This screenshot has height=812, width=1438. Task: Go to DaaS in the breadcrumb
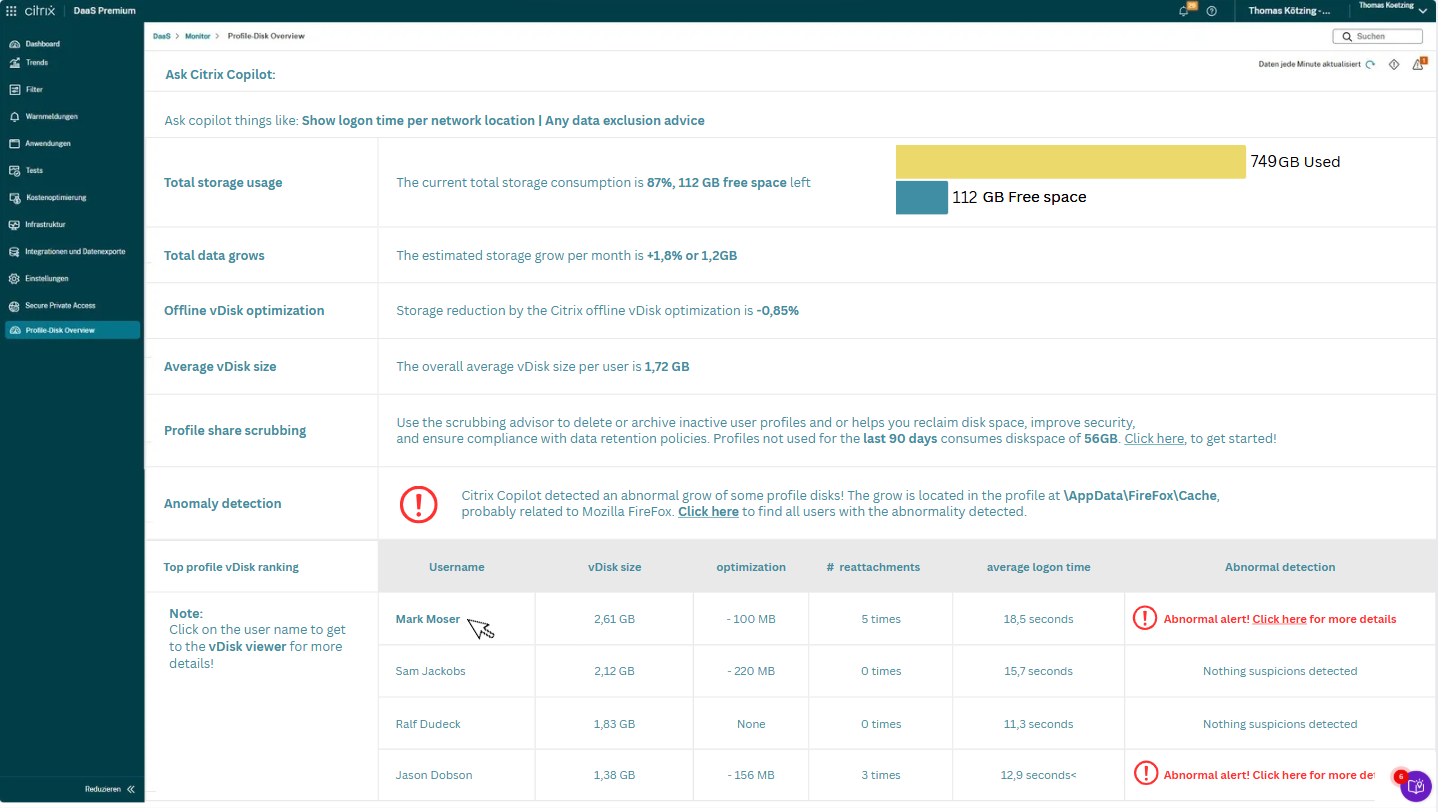[161, 36]
